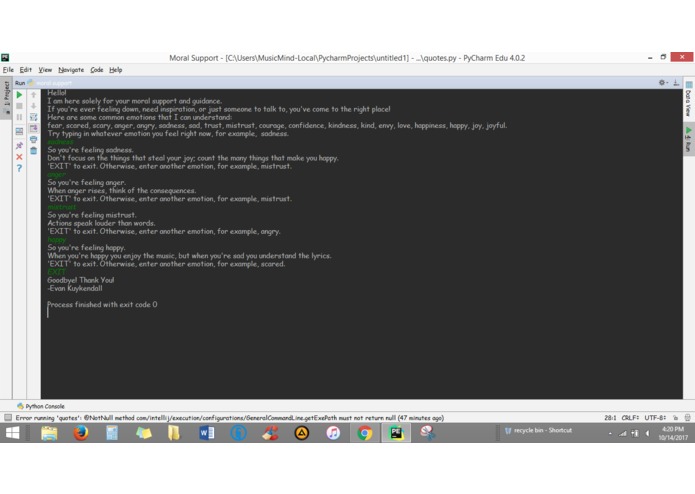Viewport: 695px width, 494px height.
Task: Switch to the Python Console tab
Action: click(x=41, y=406)
